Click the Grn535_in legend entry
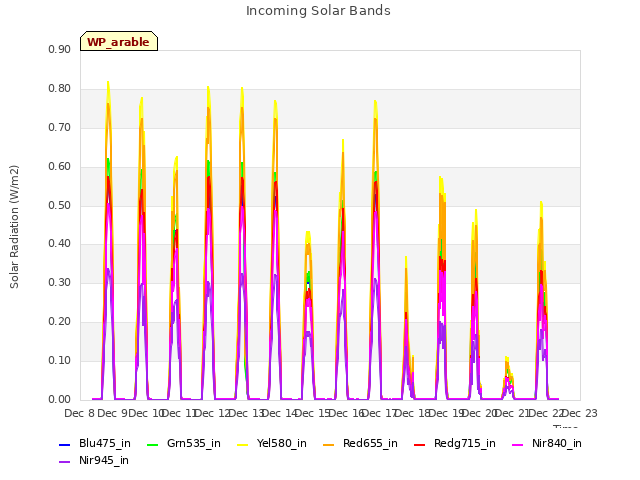The width and height of the screenshot is (640, 480). 184,444
